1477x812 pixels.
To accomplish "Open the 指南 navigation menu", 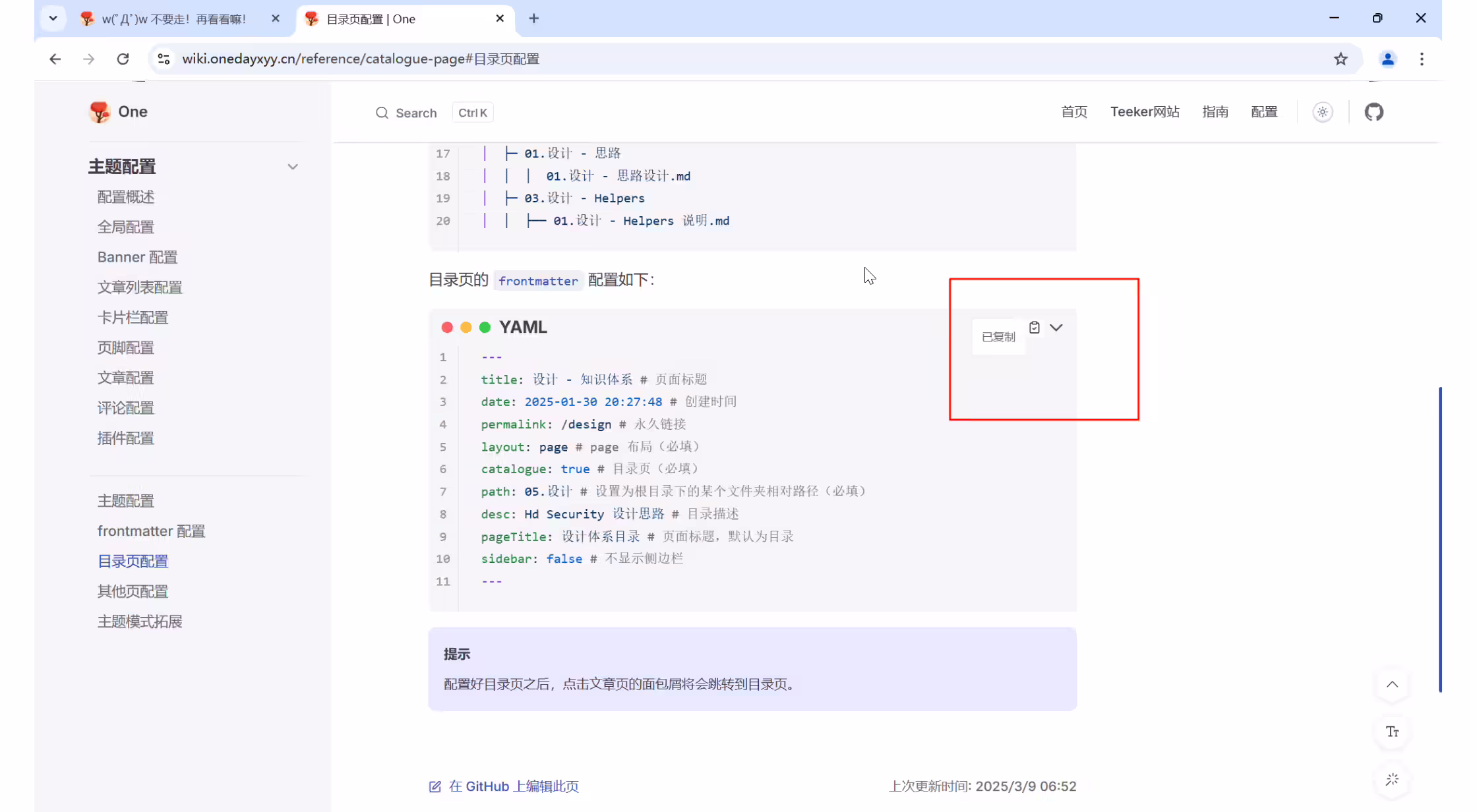I will (1215, 112).
